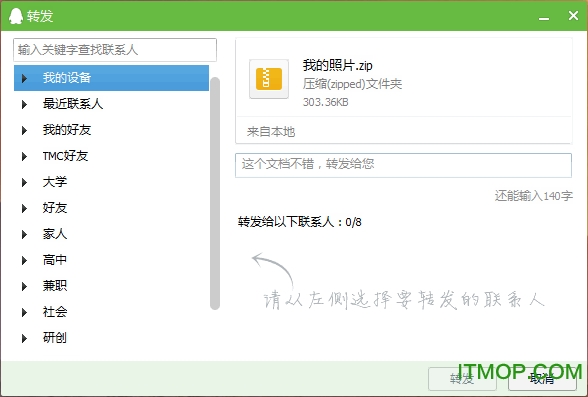The height and width of the screenshot is (397, 588).
Task: Expand the 兼职 group arrow
Action: click(x=24, y=286)
